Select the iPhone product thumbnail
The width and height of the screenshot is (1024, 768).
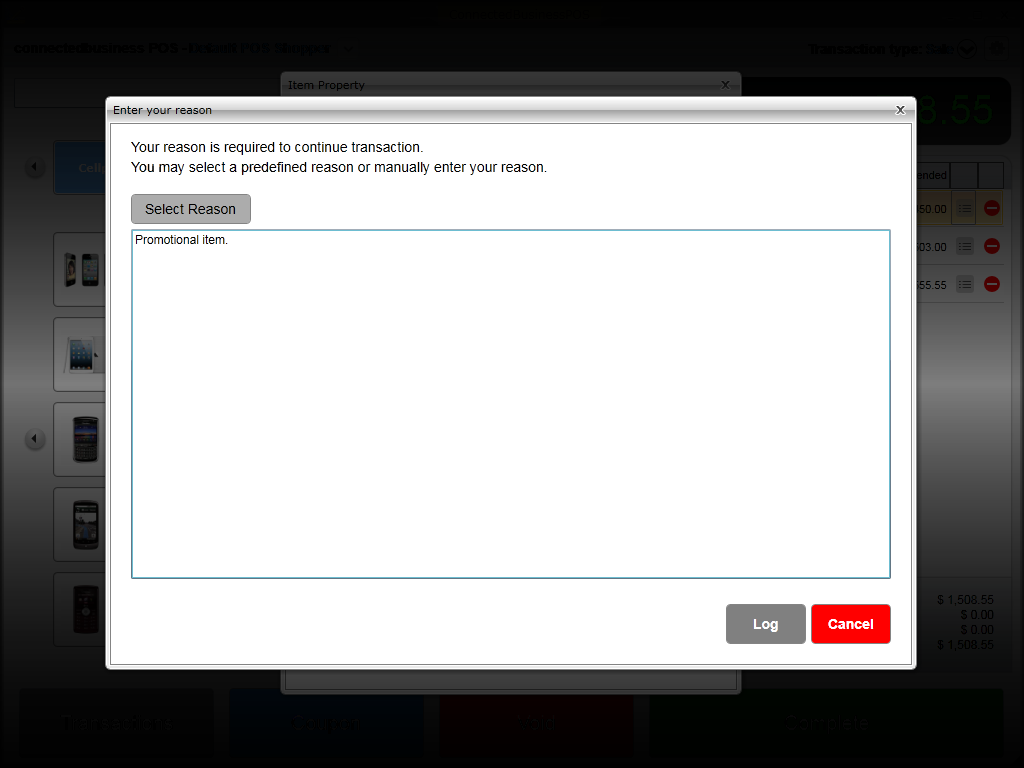click(x=80, y=269)
